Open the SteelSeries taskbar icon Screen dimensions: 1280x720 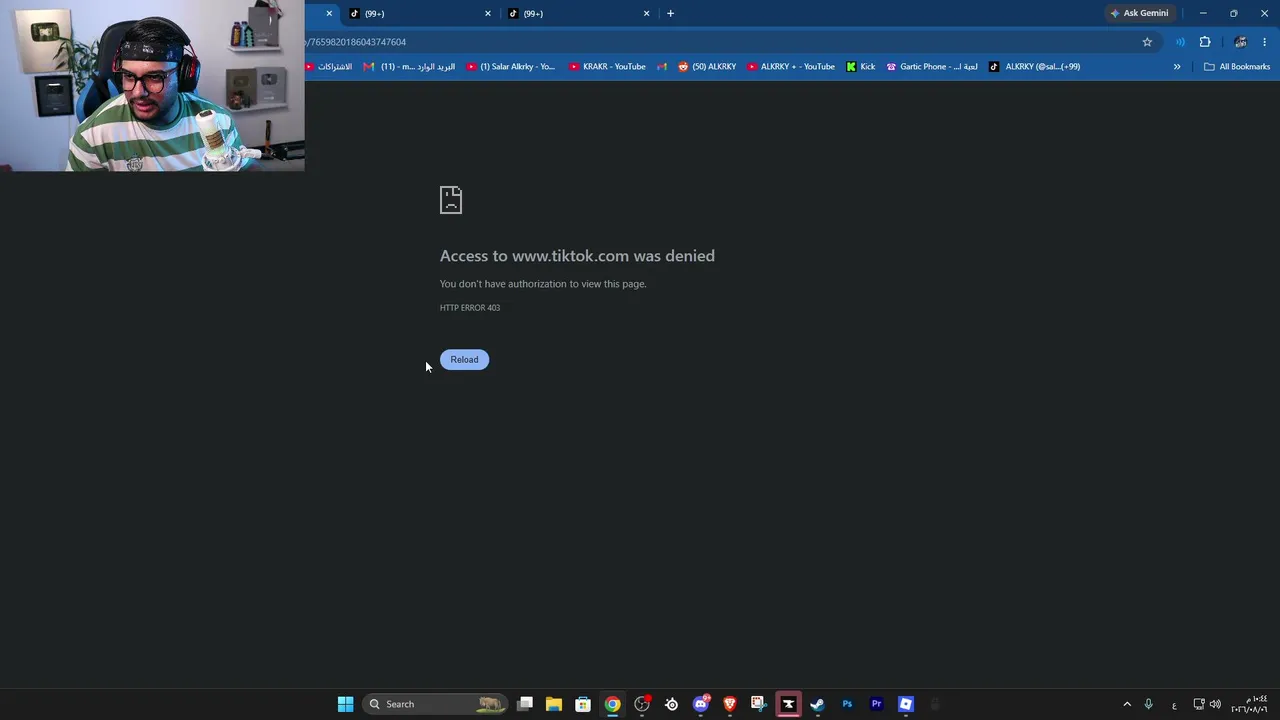pos(671,704)
